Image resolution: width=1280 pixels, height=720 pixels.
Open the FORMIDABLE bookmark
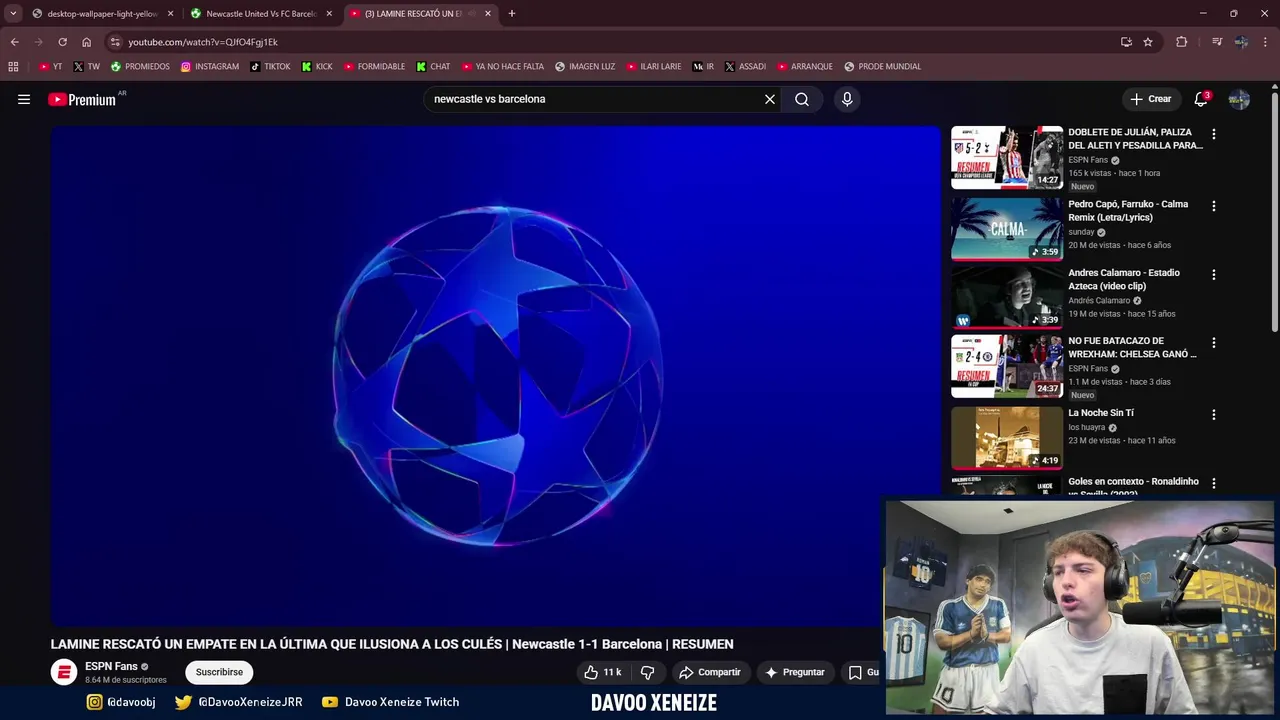pos(374,66)
